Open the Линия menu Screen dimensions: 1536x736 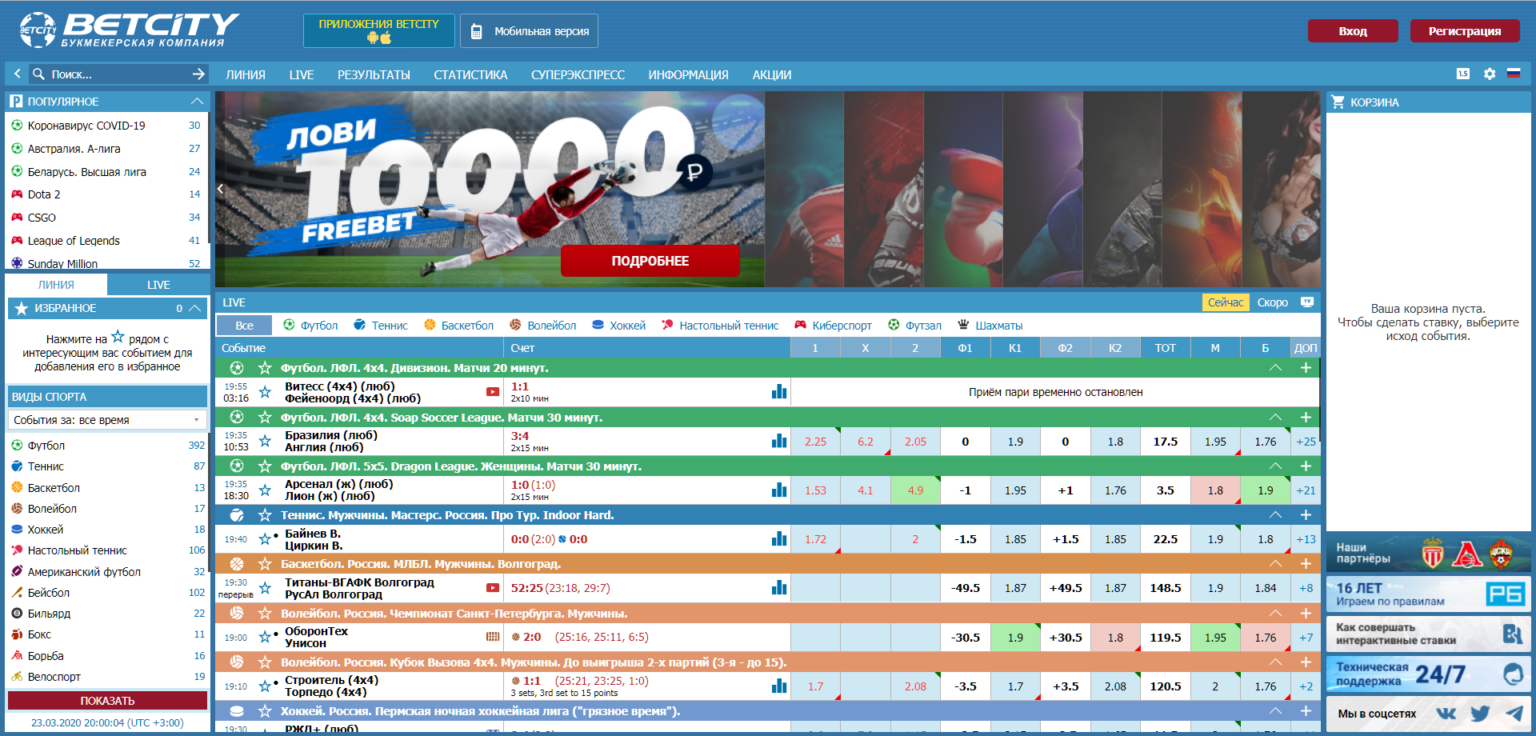(x=246, y=74)
